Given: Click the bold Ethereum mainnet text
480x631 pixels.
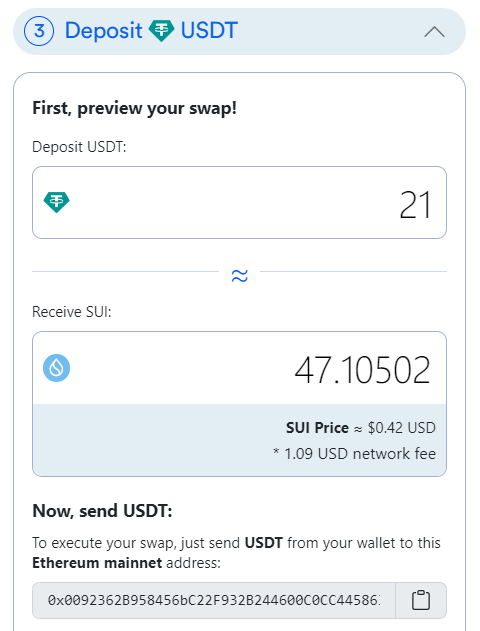Looking at the screenshot, I should click(x=97, y=563).
